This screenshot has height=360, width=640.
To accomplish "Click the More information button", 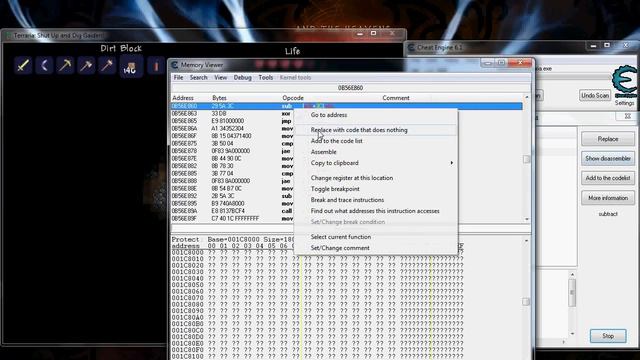I will coord(608,198).
